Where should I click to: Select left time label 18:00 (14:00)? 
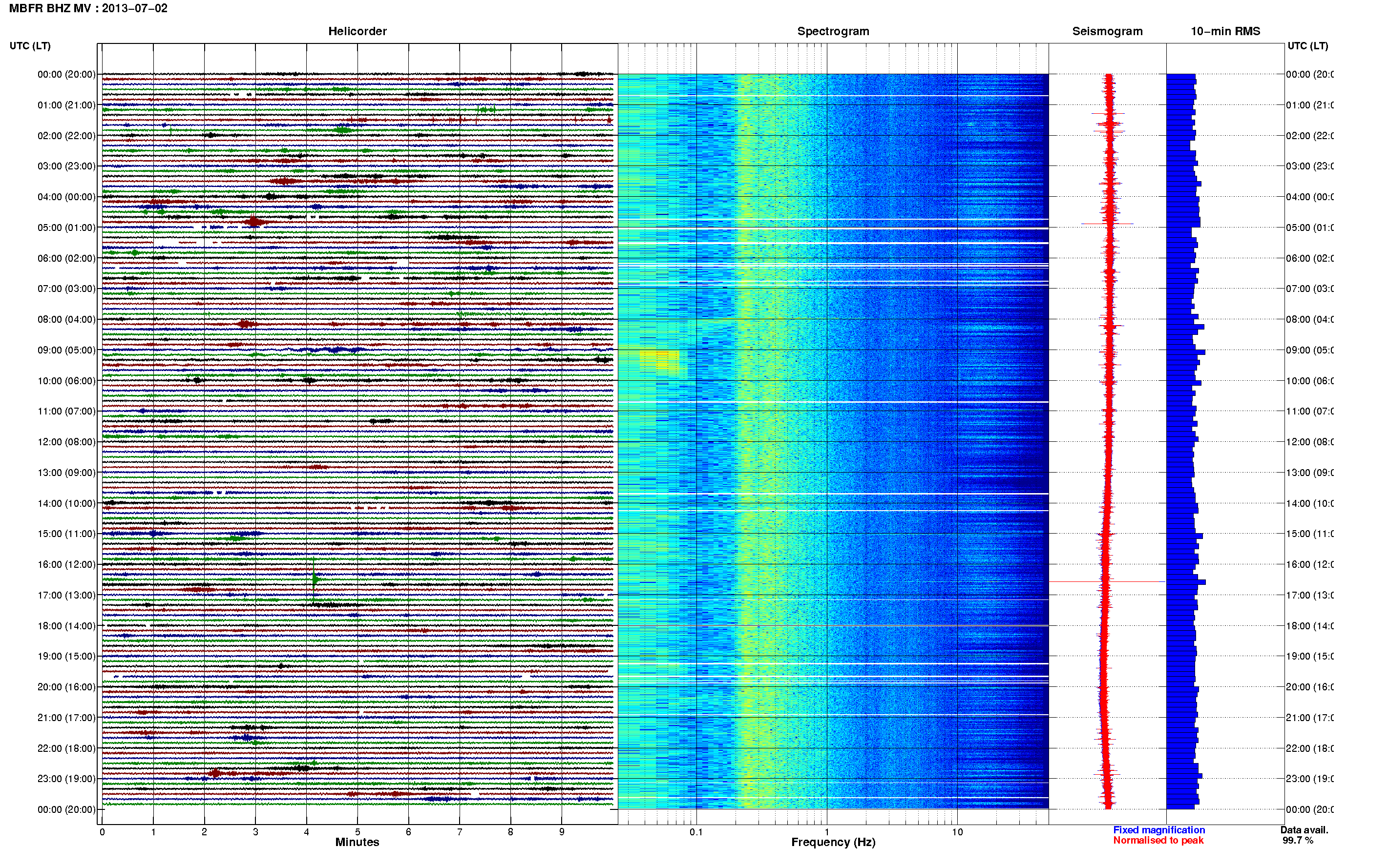point(66,626)
